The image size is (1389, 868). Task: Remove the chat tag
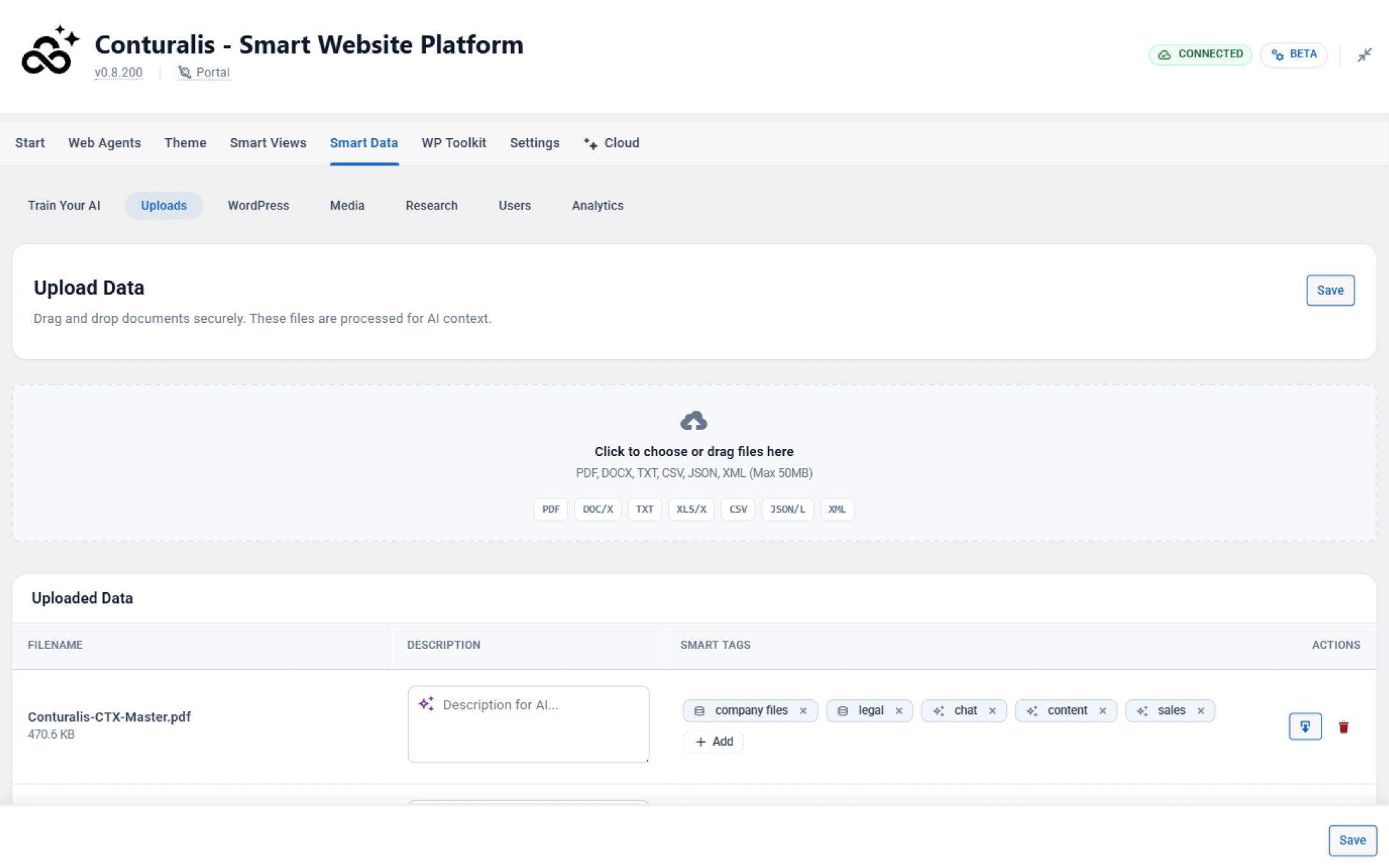pos(992,711)
